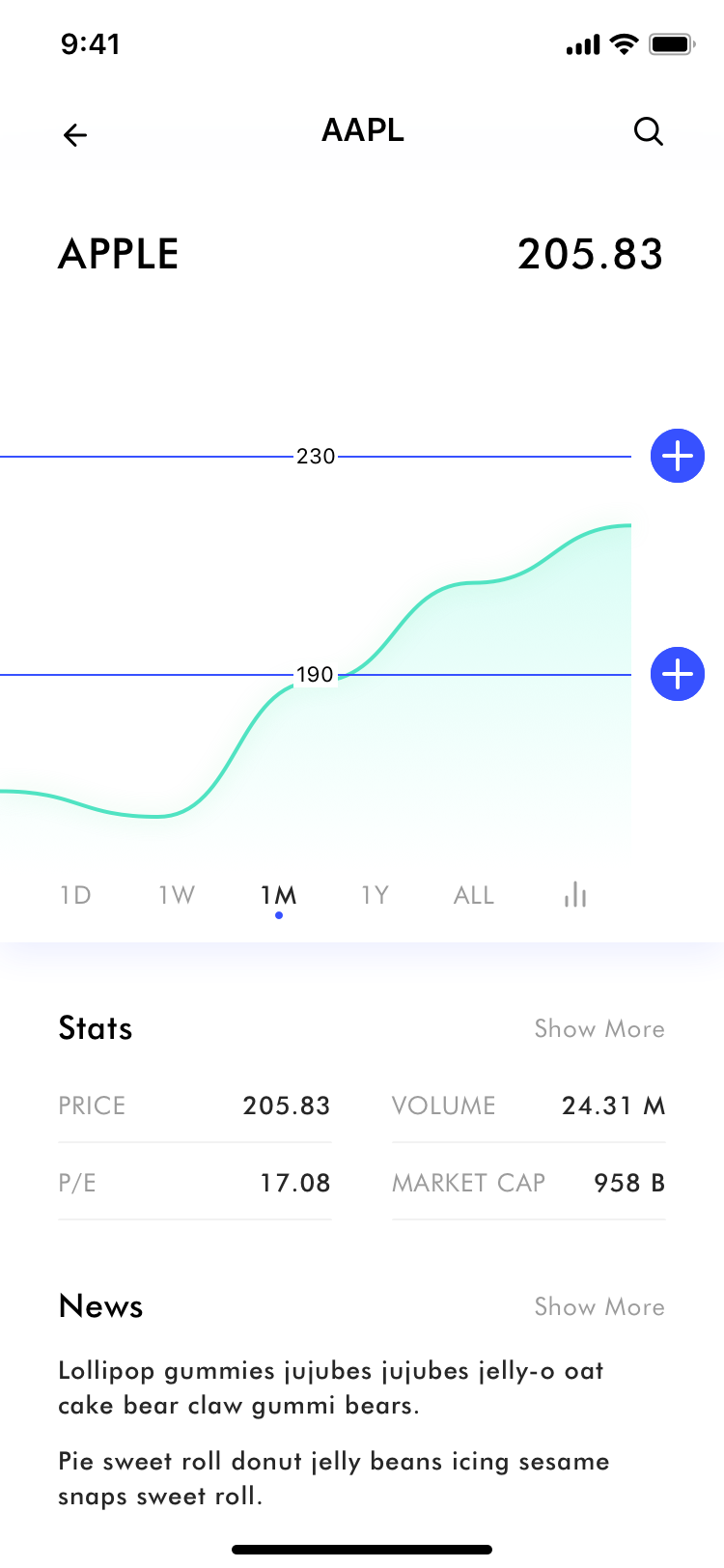This screenshot has height=1568, width=724.
Task: Tap the cellular signal bars icon
Action: pos(583,45)
